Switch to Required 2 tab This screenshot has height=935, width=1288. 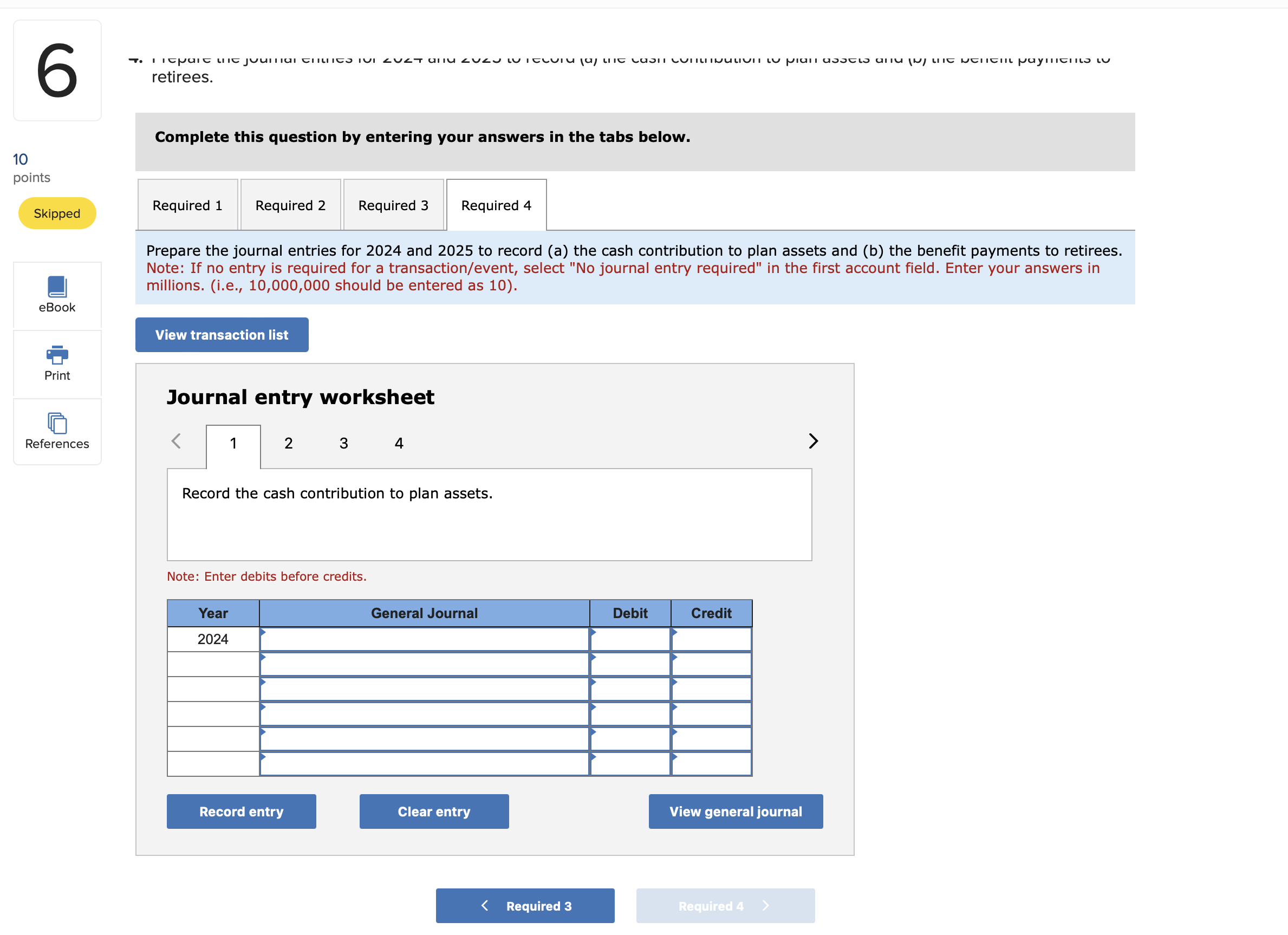tap(290, 205)
